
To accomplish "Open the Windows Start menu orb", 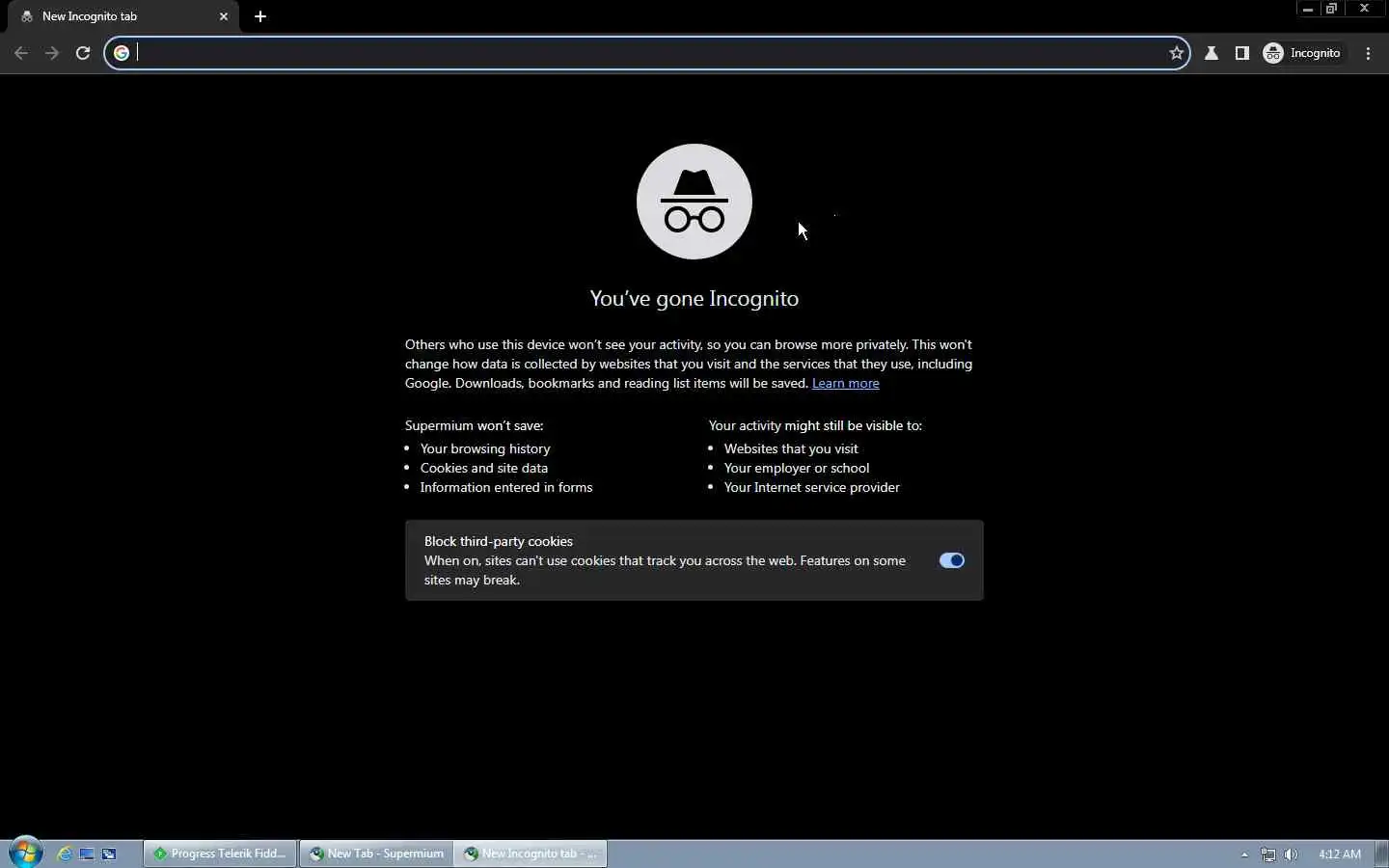I will coord(25,854).
